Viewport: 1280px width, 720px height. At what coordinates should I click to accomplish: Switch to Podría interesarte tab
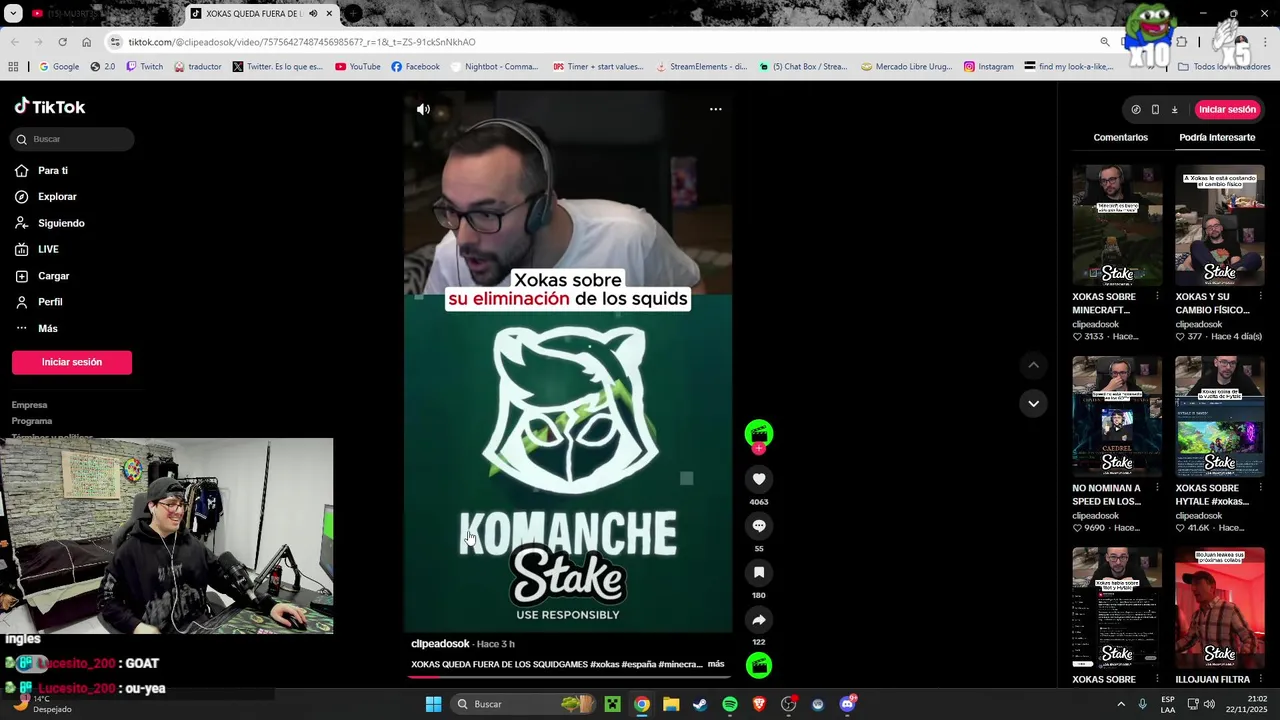(1217, 137)
